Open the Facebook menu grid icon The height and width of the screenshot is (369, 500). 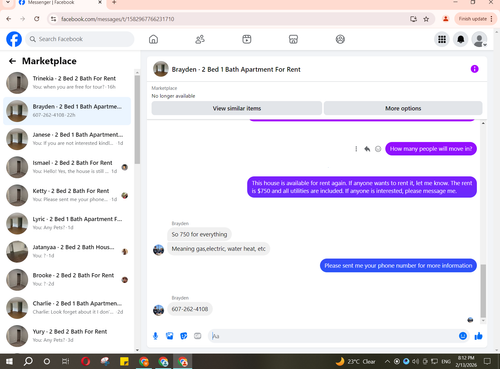click(442, 39)
